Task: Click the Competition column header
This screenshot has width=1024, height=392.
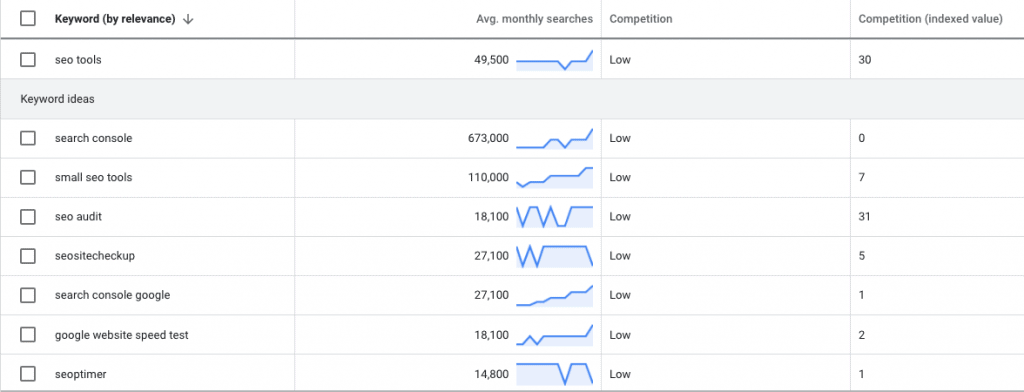Action: [641, 19]
